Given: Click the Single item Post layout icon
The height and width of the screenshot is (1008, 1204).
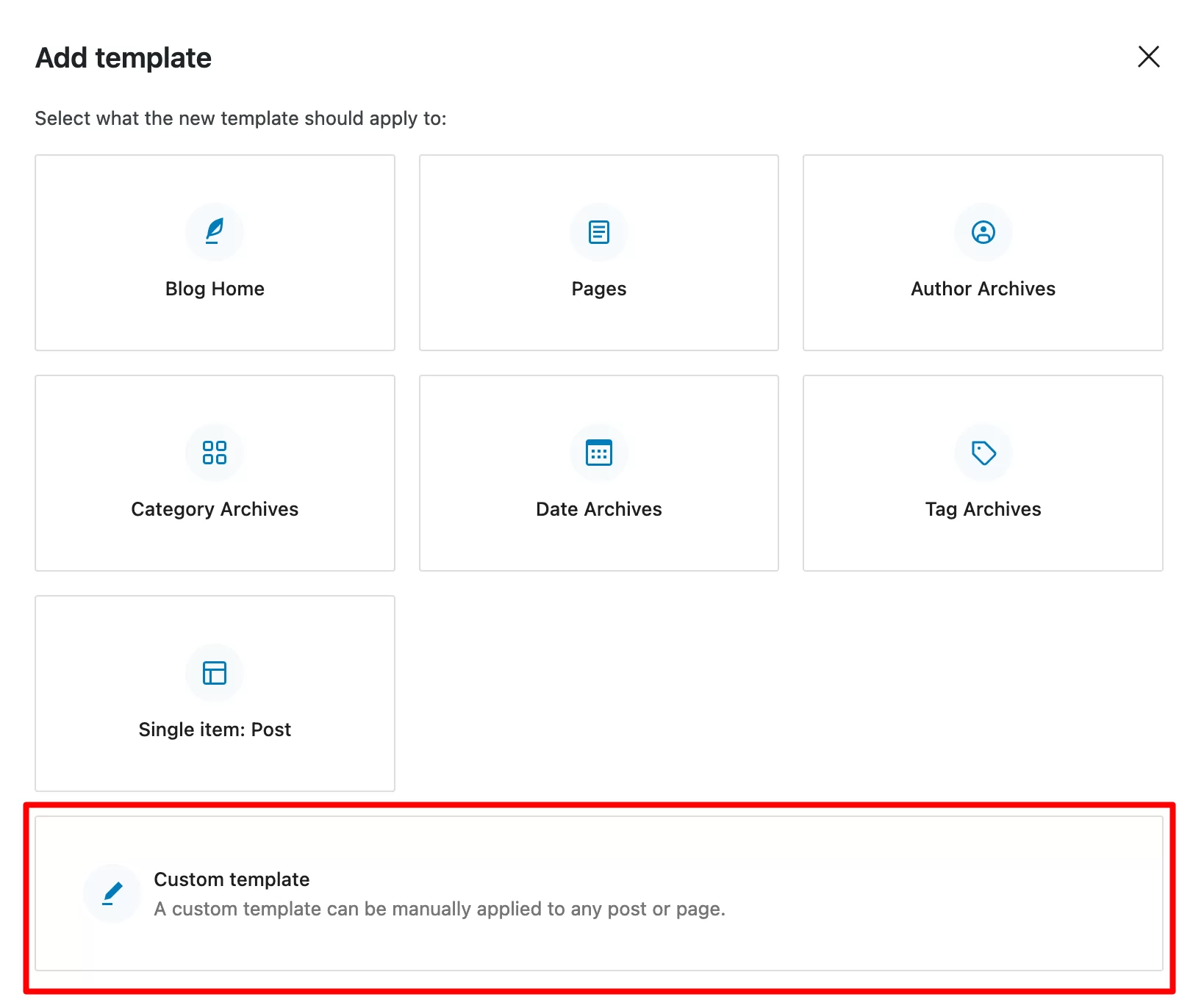Looking at the screenshot, I should pos(215,673).
